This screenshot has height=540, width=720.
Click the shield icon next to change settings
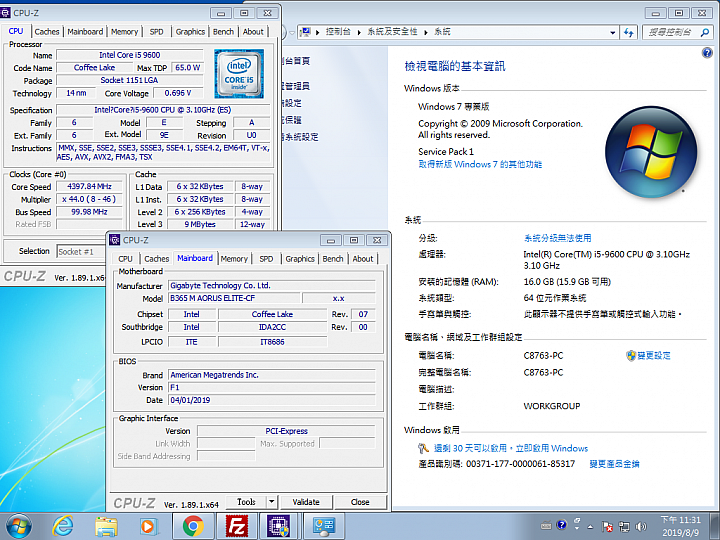631,355
